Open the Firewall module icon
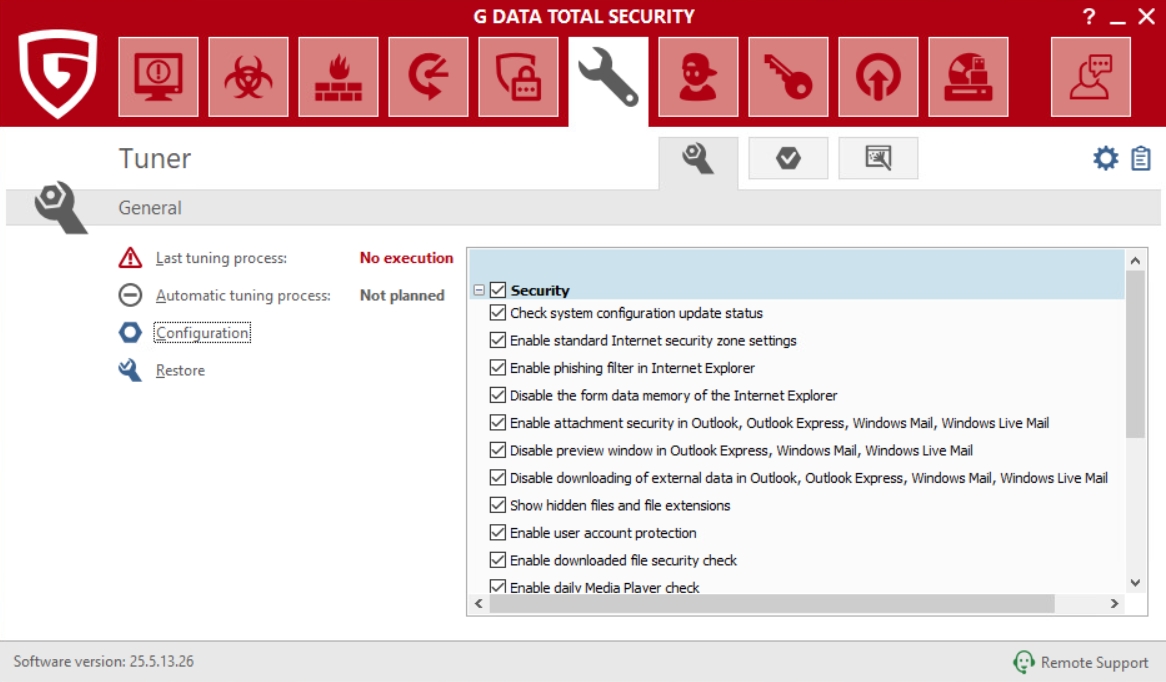Screen dimensions: 1166x682 (338, 77)
